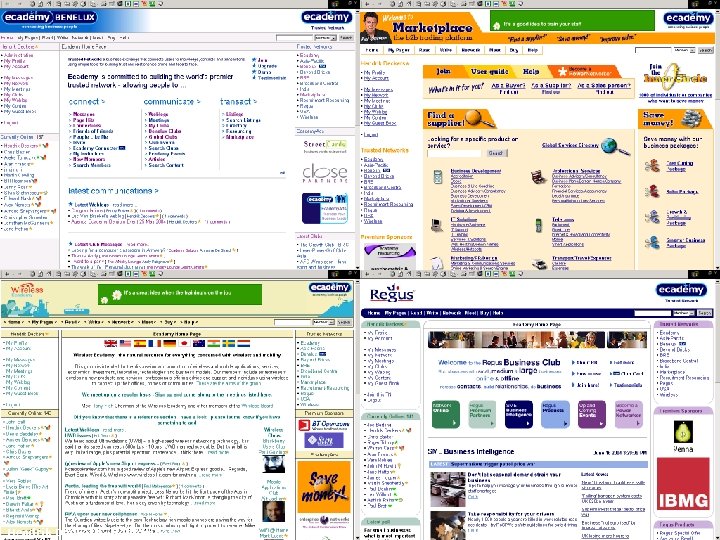This screenshot has height=540, width=720.
Task: Select the German flag
Action: tap(169, 343)
